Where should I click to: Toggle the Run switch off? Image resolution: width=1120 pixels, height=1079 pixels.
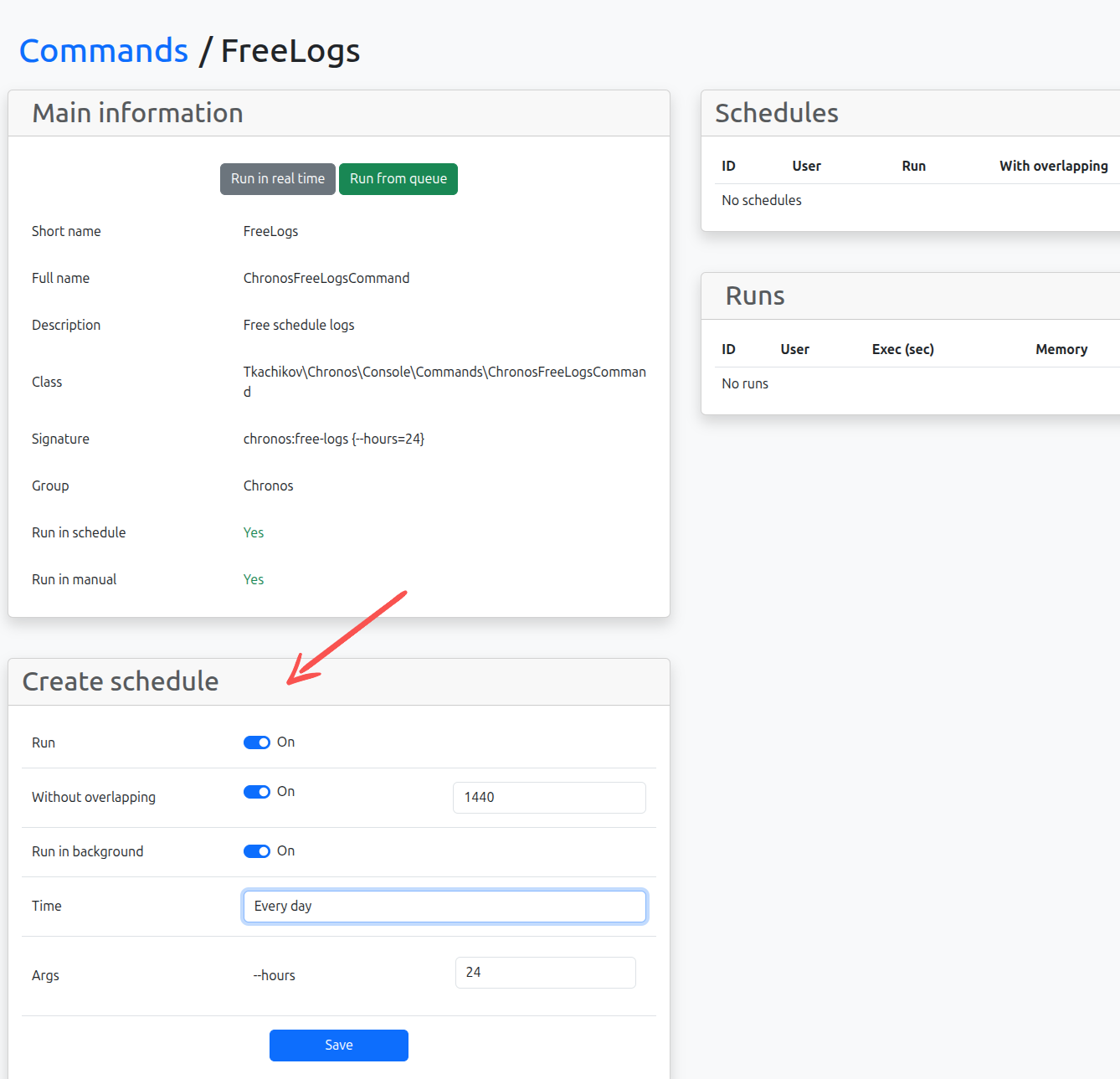coord(257,742)
